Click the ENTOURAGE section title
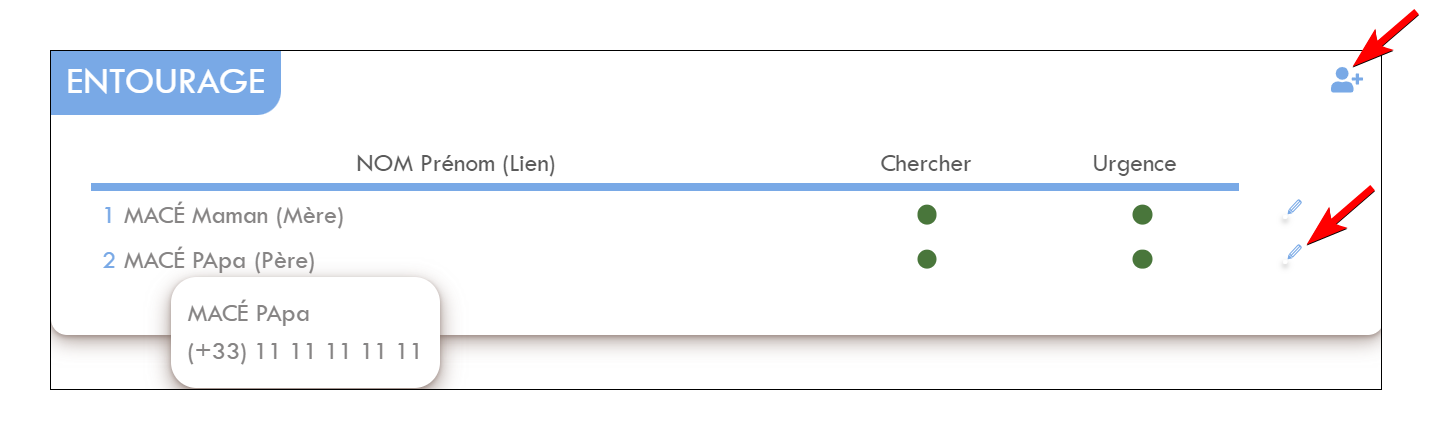Viewport: 1432px width, 440px height. click(x=166, y=82)
